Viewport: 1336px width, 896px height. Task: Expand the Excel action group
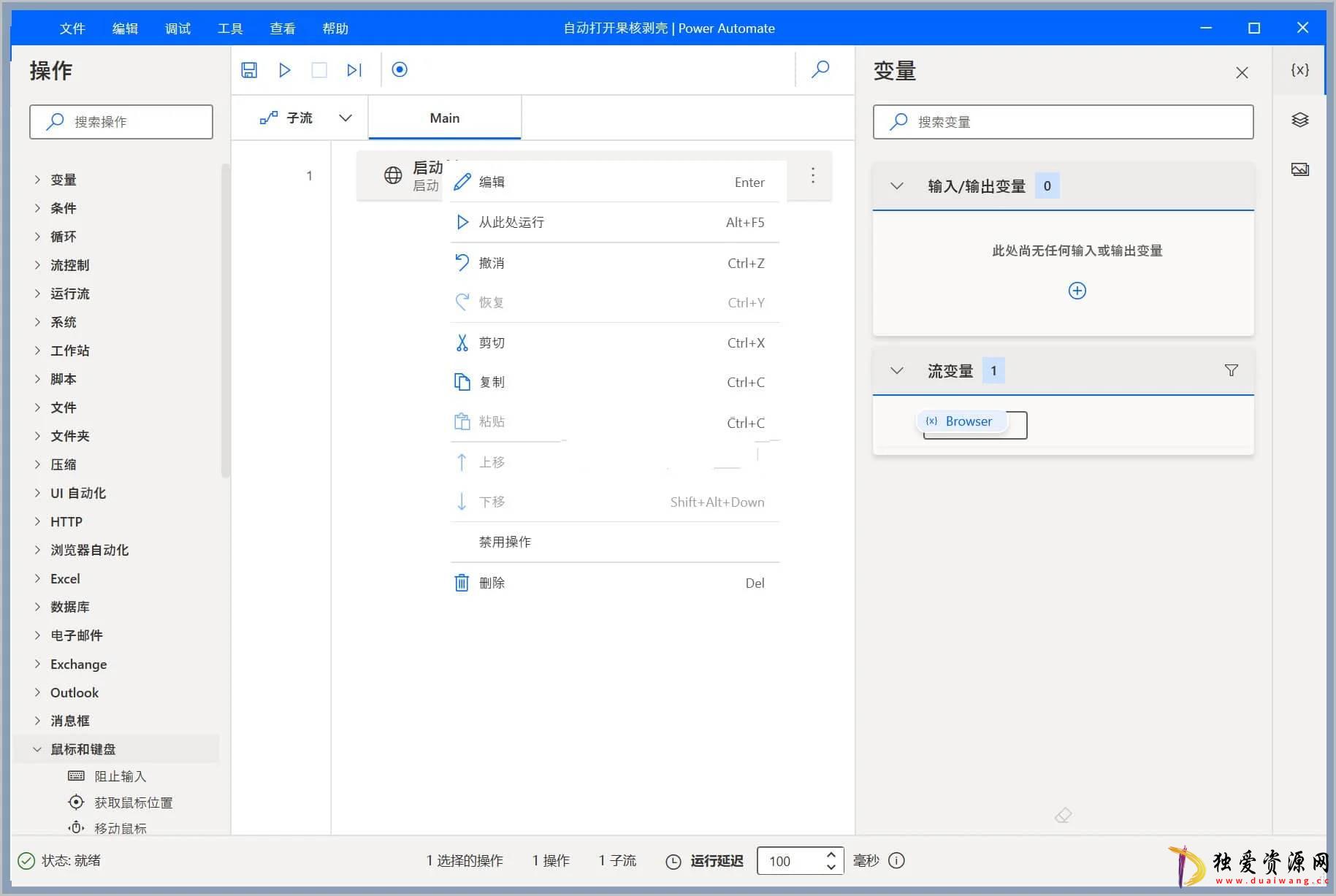(x=37, y=578)
